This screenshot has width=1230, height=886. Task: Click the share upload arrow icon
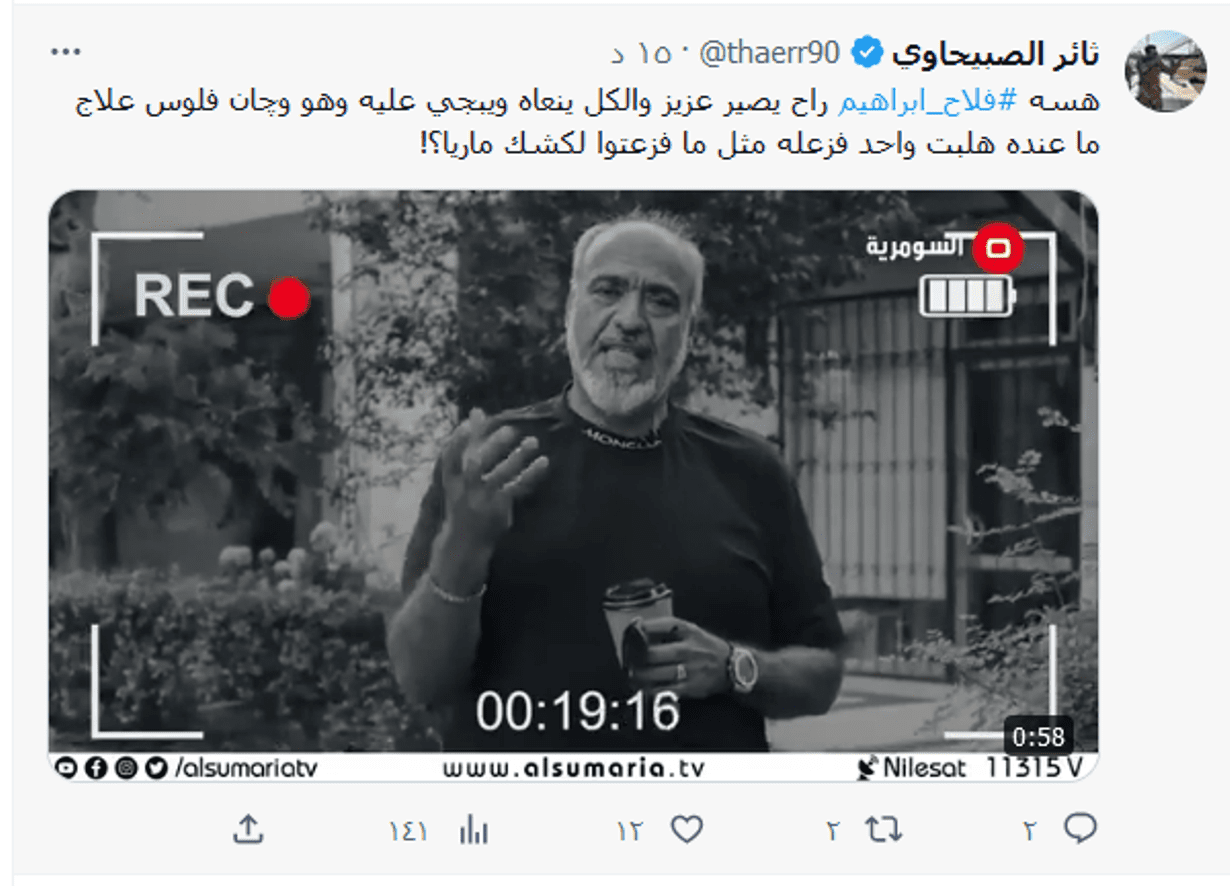tap(248, 829)
